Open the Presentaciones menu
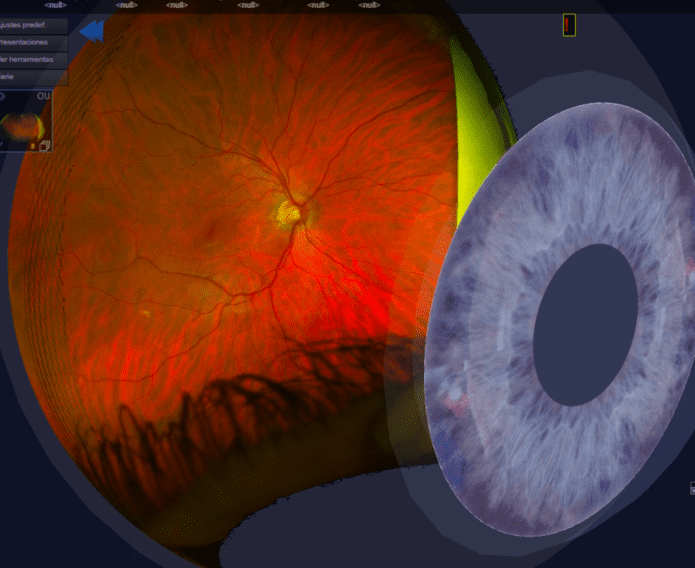Viewport: 695px width, 568px height. (32, 42)
